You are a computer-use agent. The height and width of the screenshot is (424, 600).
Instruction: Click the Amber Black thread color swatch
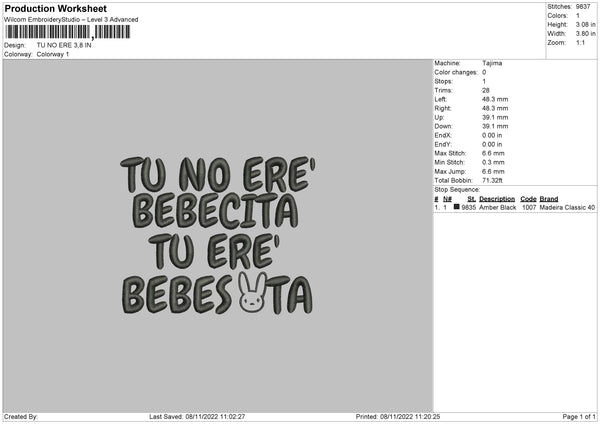coord(457,208)
